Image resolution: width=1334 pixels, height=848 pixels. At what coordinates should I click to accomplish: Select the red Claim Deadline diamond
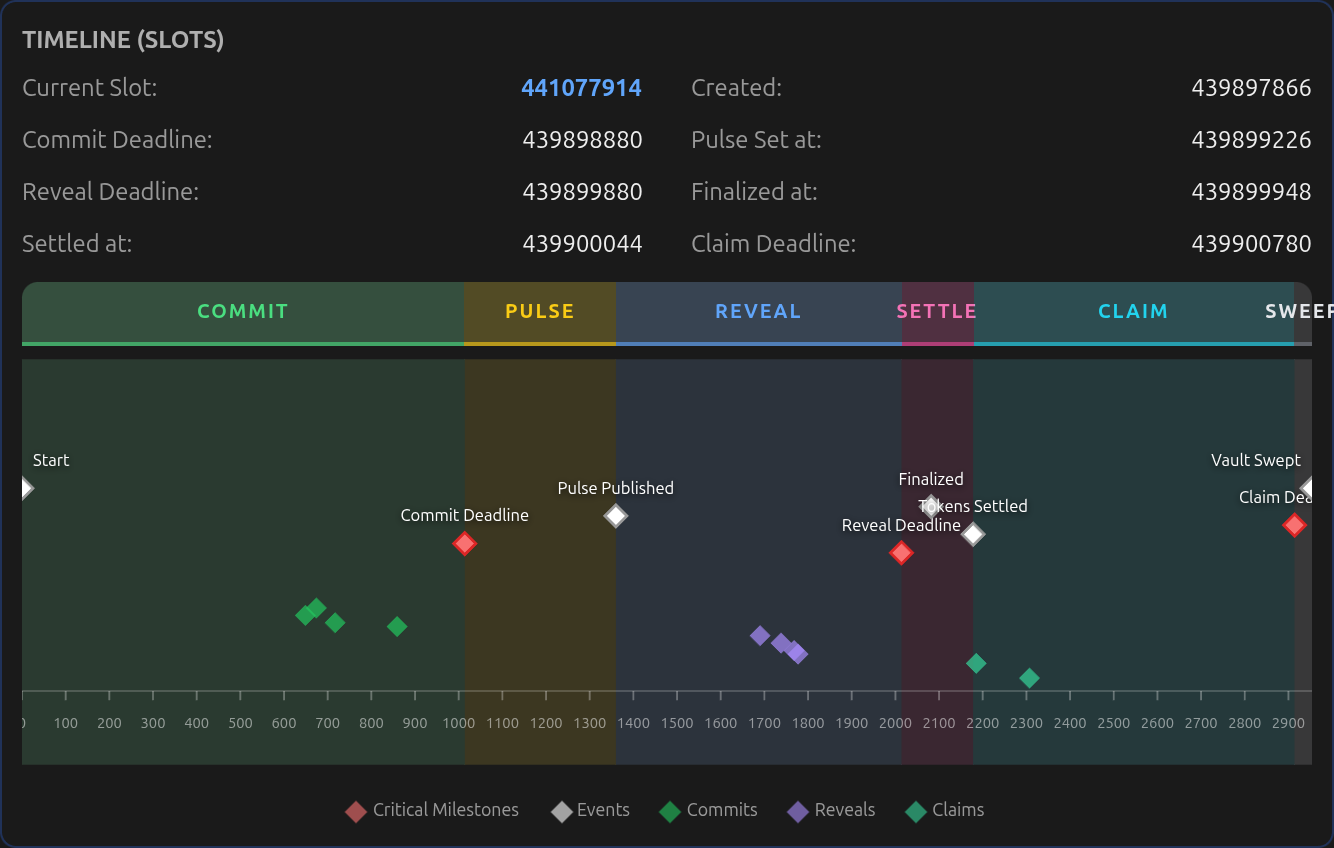click(x=1294, y=525)
